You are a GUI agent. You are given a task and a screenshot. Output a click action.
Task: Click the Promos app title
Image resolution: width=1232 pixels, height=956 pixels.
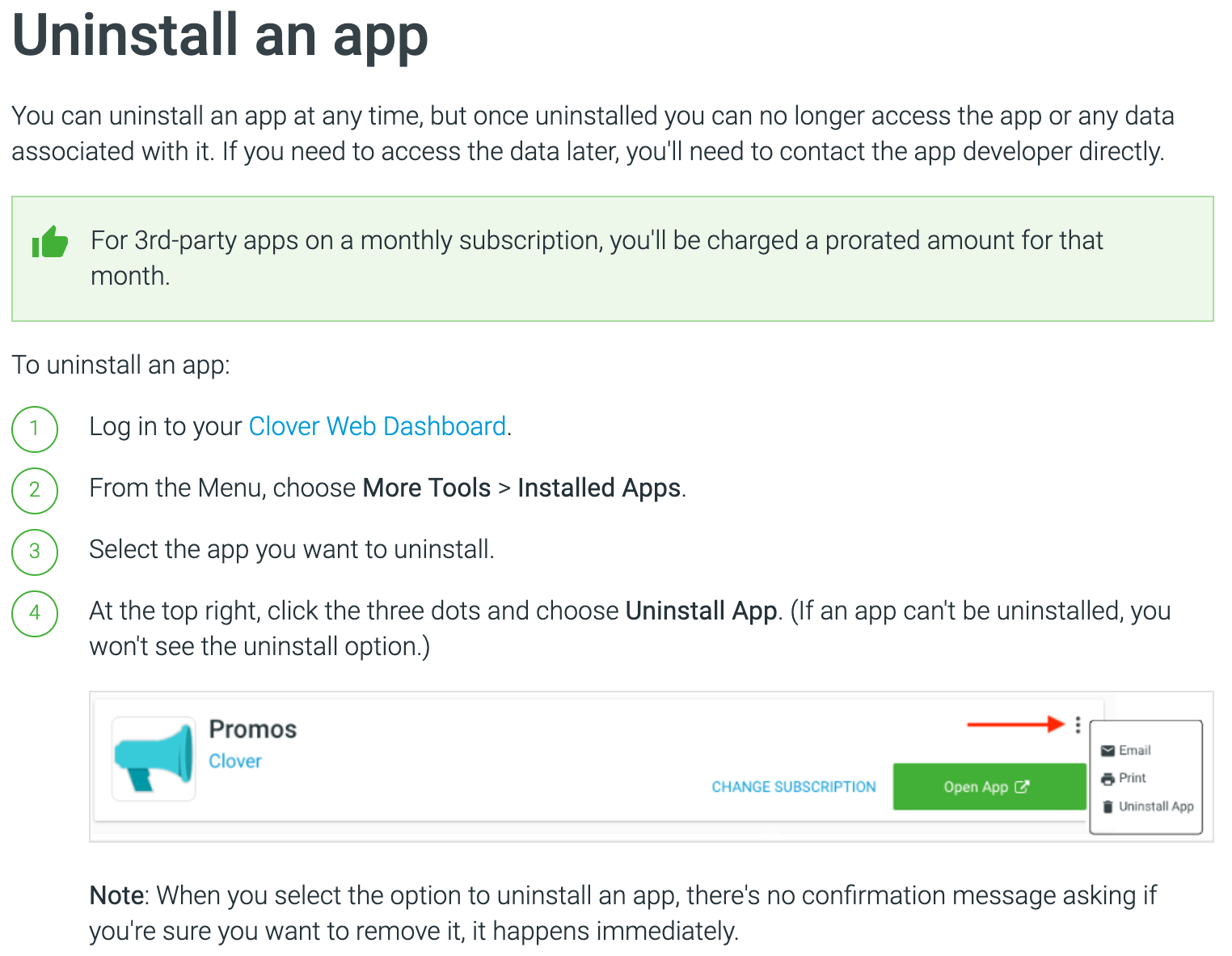click(253, 730)
